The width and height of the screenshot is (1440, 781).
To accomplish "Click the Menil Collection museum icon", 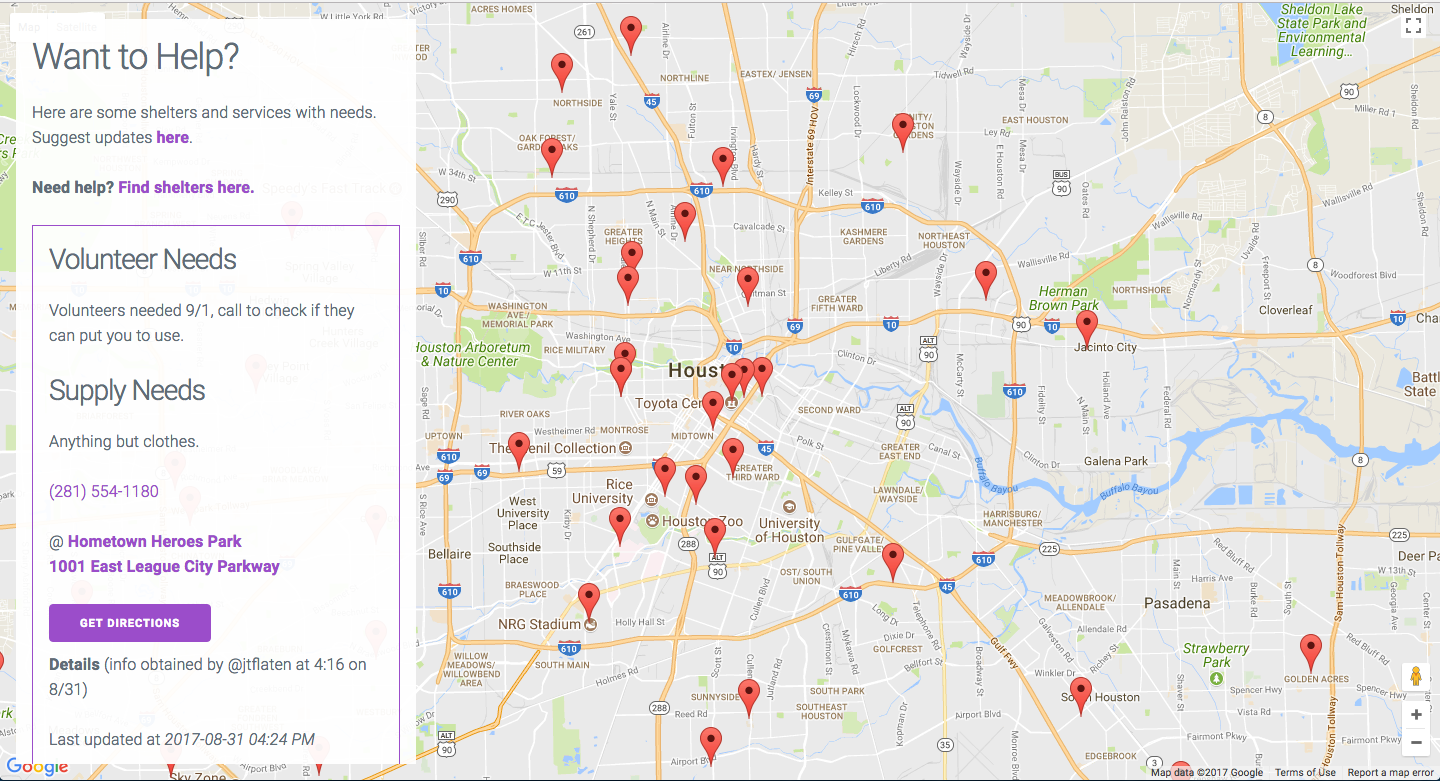I will point(625,447).
